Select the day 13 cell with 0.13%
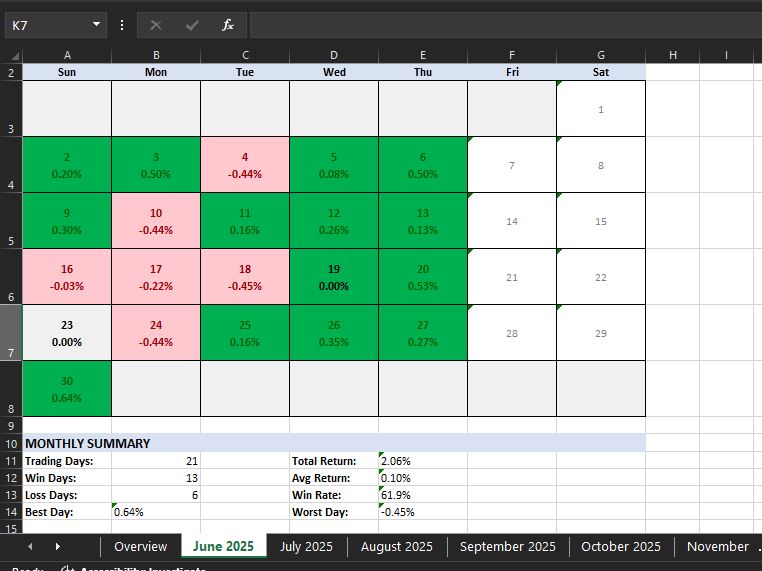This screenshot has width=762, height=571. point(423,221)
